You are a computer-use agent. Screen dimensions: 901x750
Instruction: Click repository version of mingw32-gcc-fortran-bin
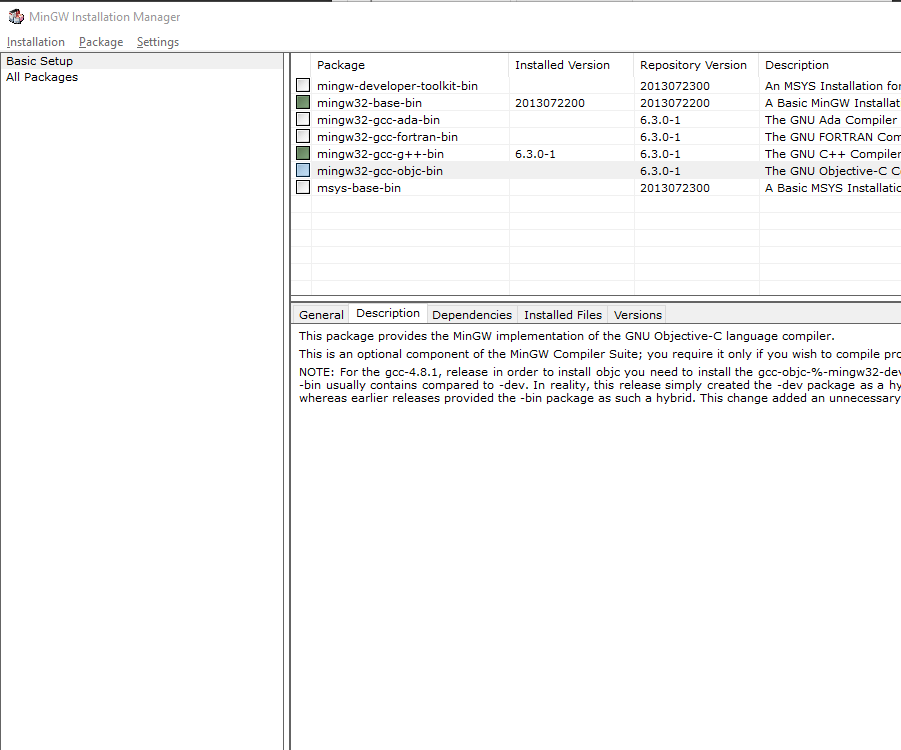[x=660, y=137]
